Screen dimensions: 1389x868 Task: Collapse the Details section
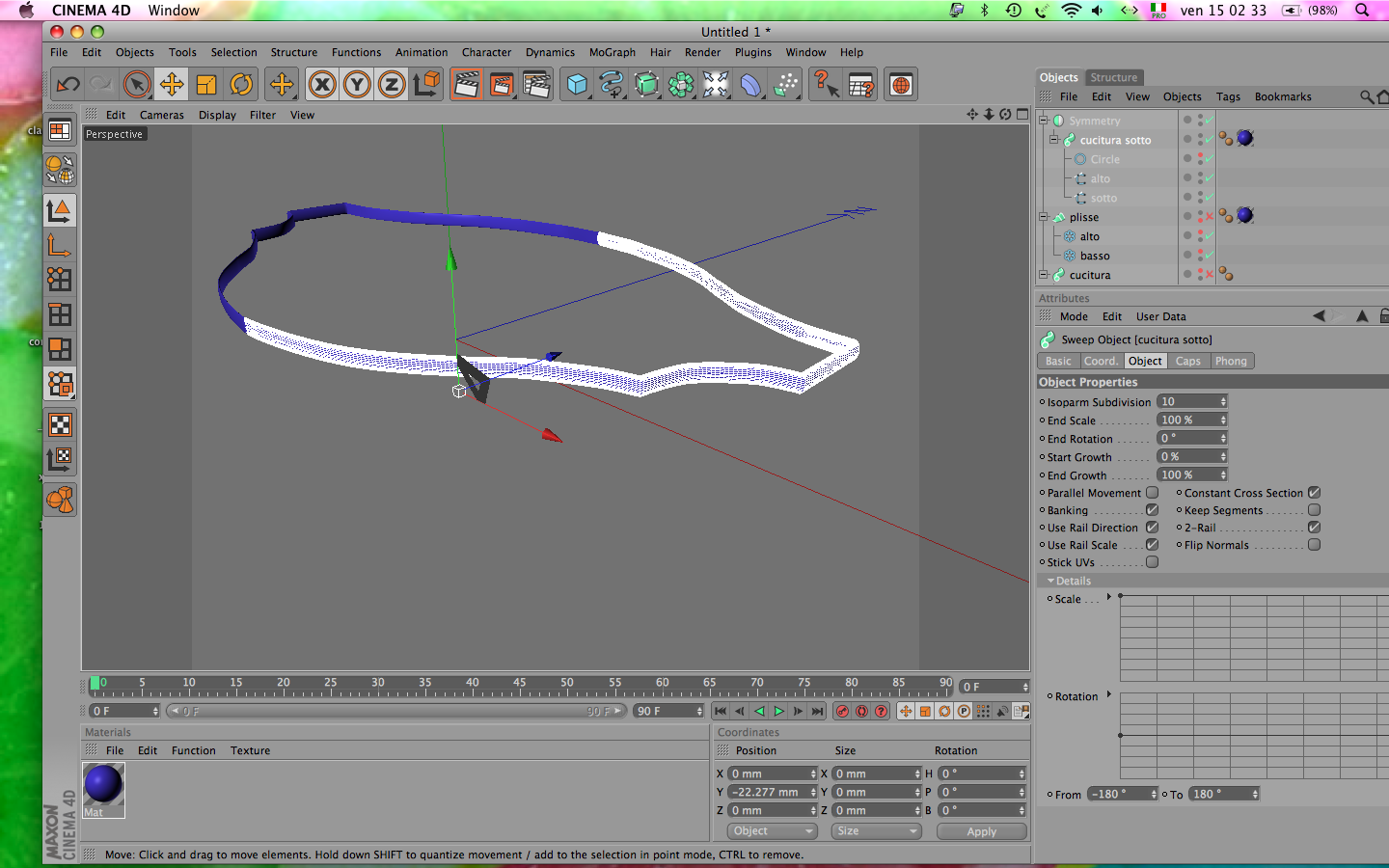click(1050, 581)
